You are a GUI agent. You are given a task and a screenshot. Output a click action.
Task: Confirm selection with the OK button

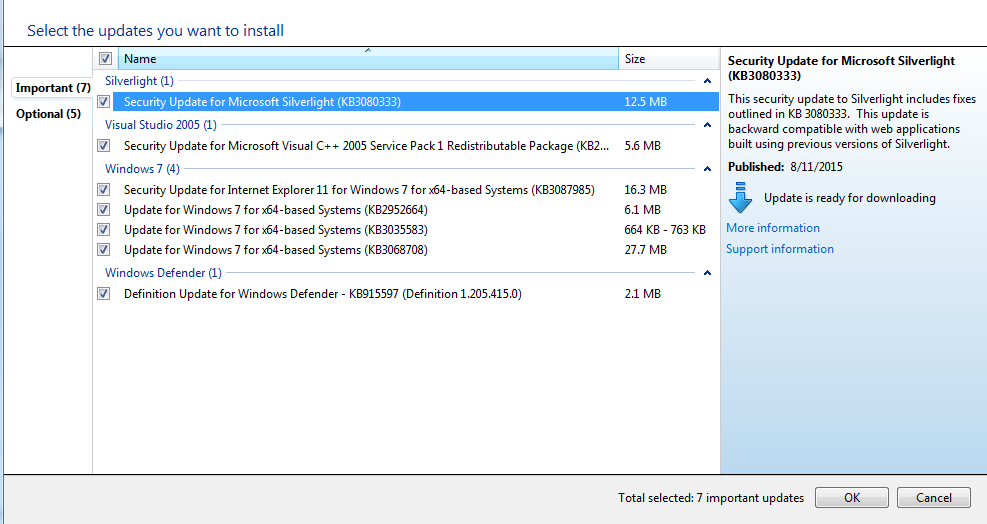(x=852, y=498)
